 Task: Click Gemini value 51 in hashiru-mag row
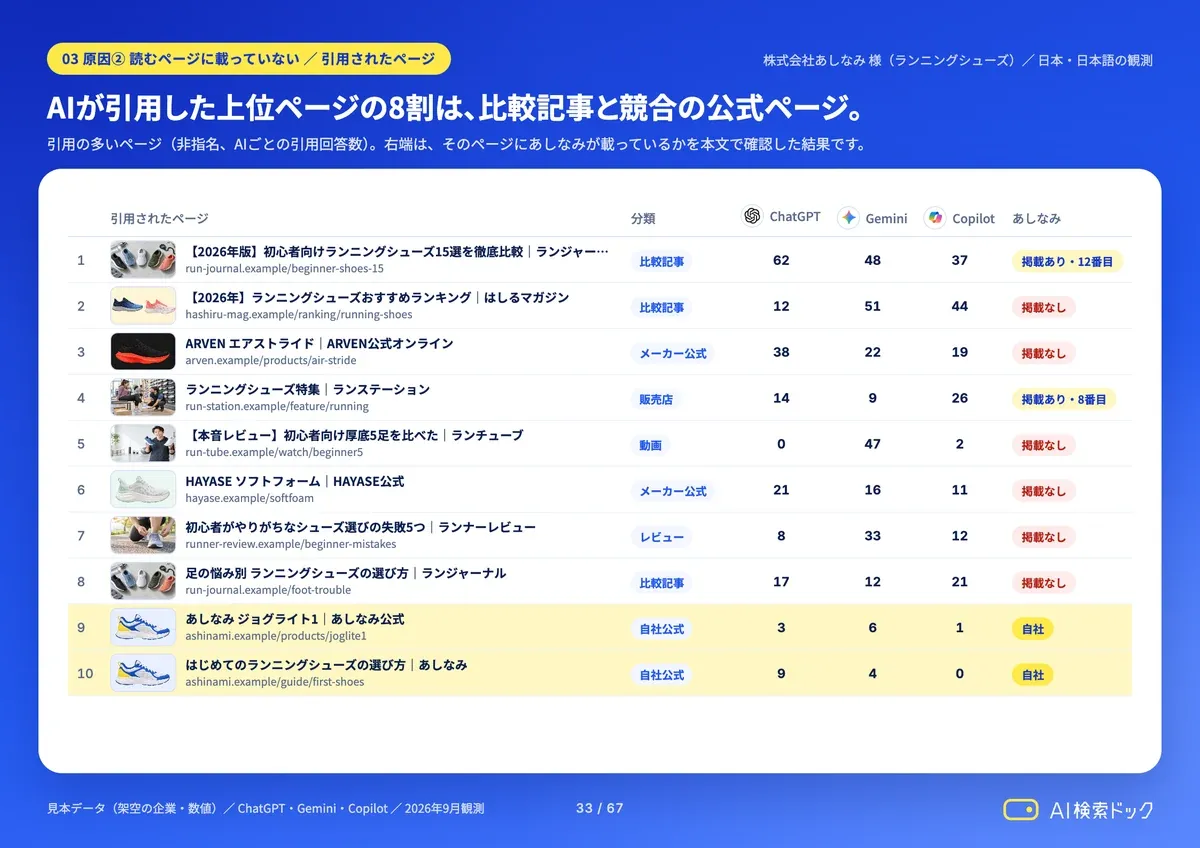pos(872,307)
